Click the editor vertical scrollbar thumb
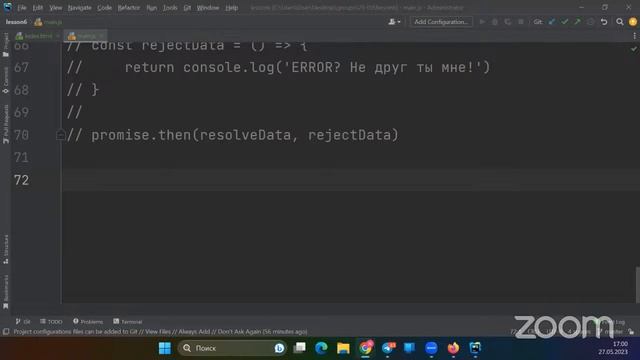640x360 pixels. coord(637,284)
